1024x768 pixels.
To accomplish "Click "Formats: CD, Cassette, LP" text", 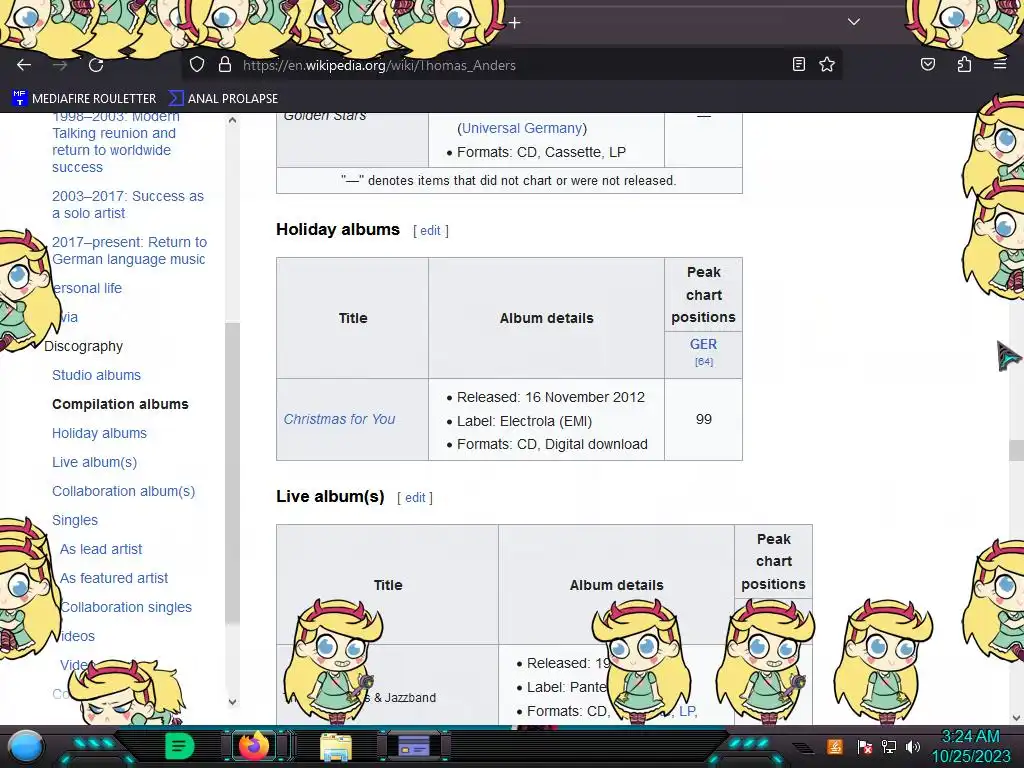I will pos(541,152).
